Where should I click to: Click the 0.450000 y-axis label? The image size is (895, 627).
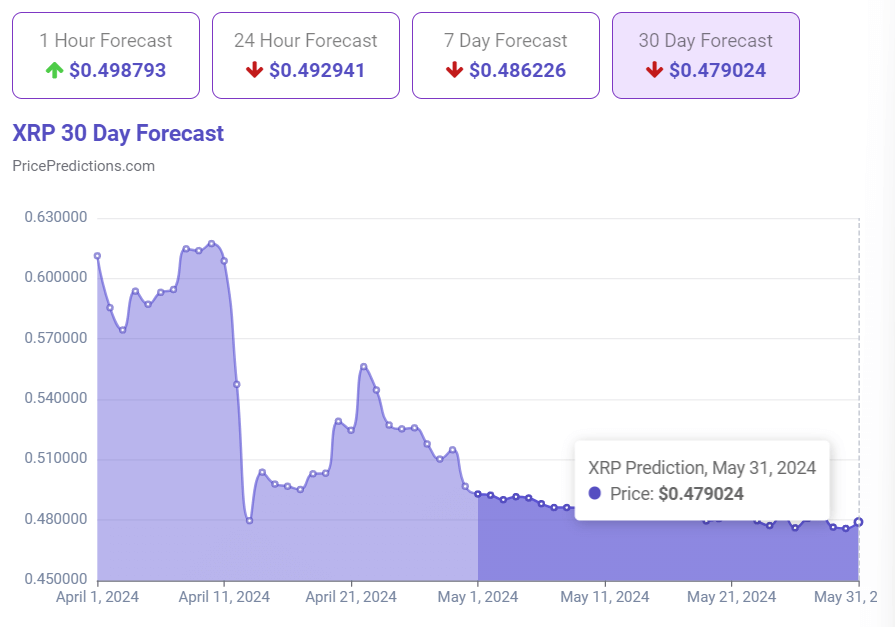[56, 579]
